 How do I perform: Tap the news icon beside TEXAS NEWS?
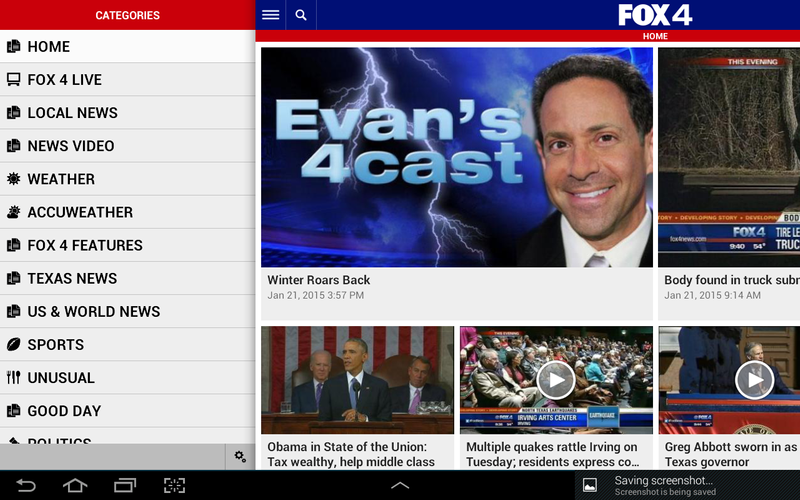point(14,278)
